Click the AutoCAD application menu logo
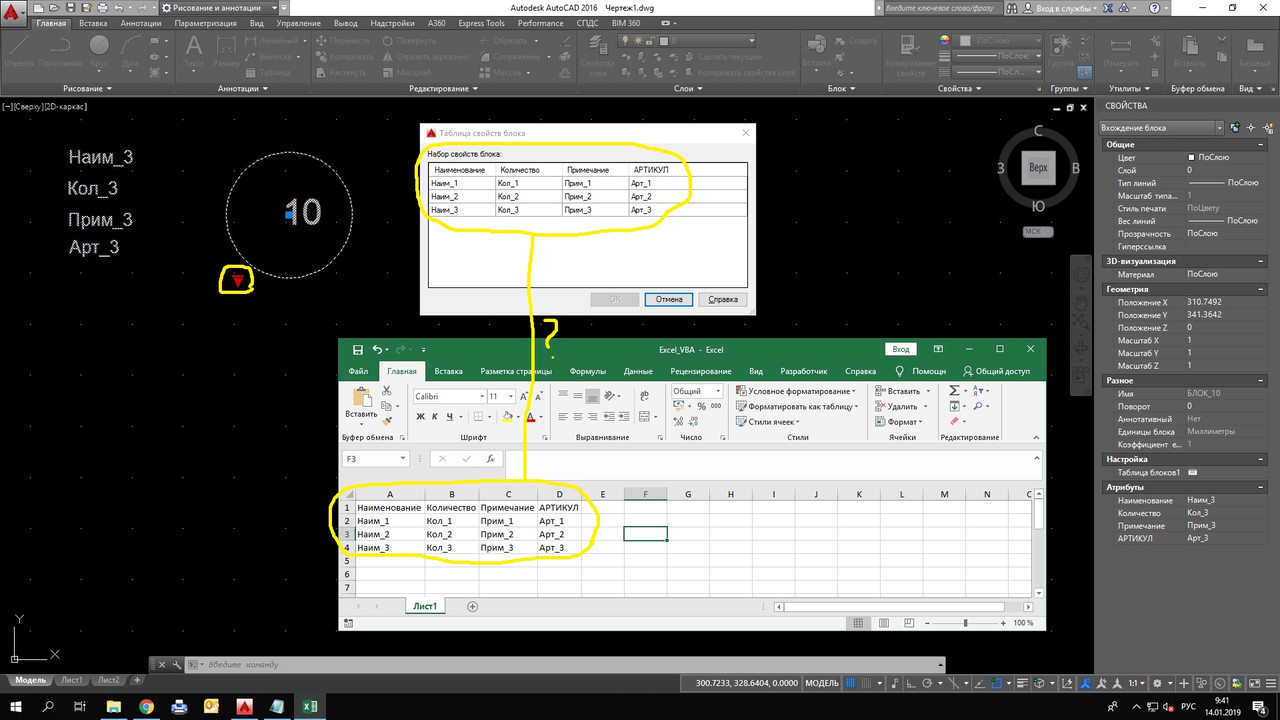 coord(14,12)
